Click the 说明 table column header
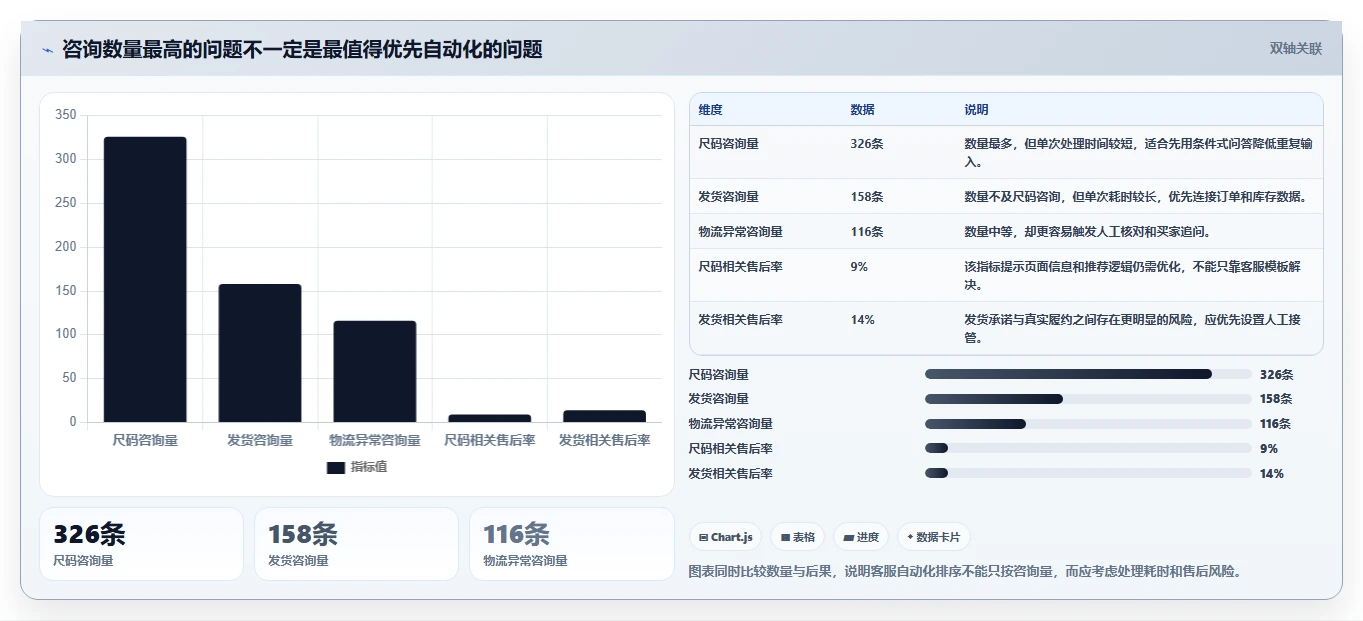Viewport: 1363px width, 621px height. 977,109
